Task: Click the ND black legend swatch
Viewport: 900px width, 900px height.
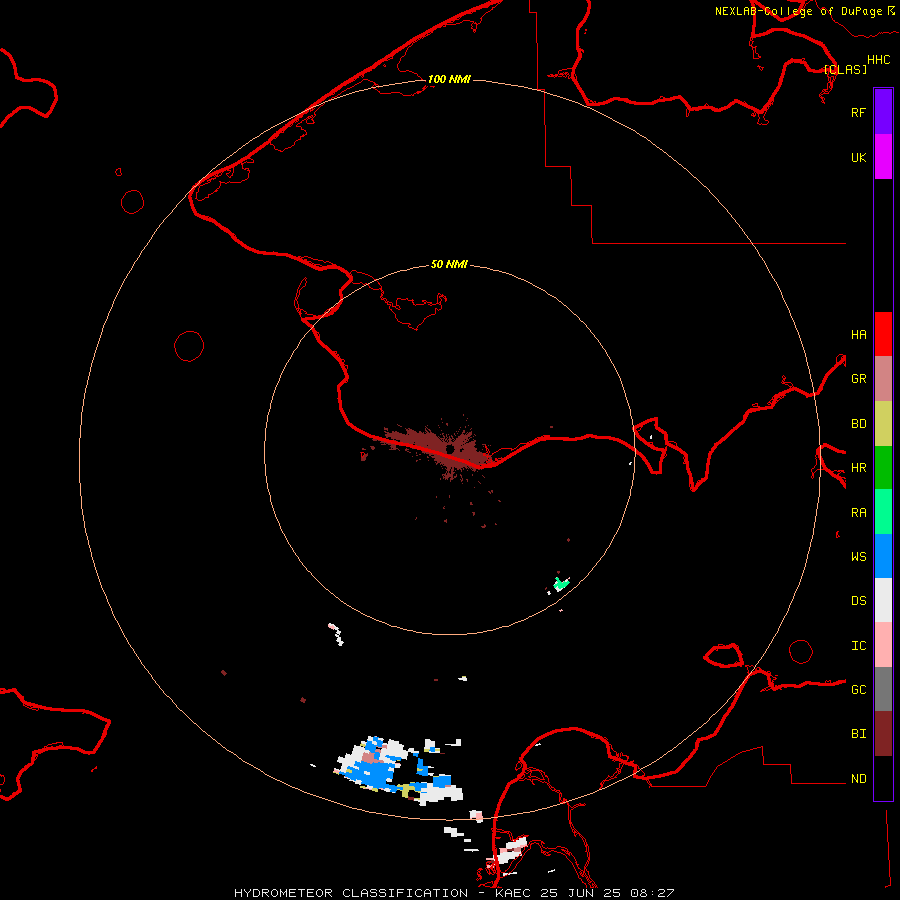Action: point(883,778)
